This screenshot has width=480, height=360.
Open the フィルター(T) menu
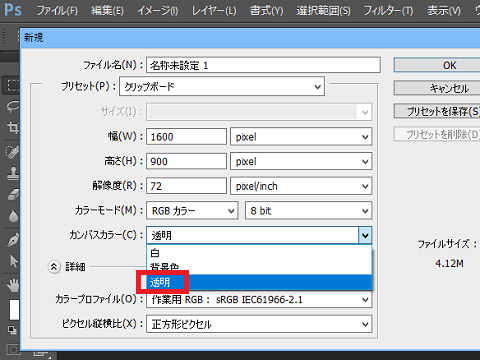388,11
